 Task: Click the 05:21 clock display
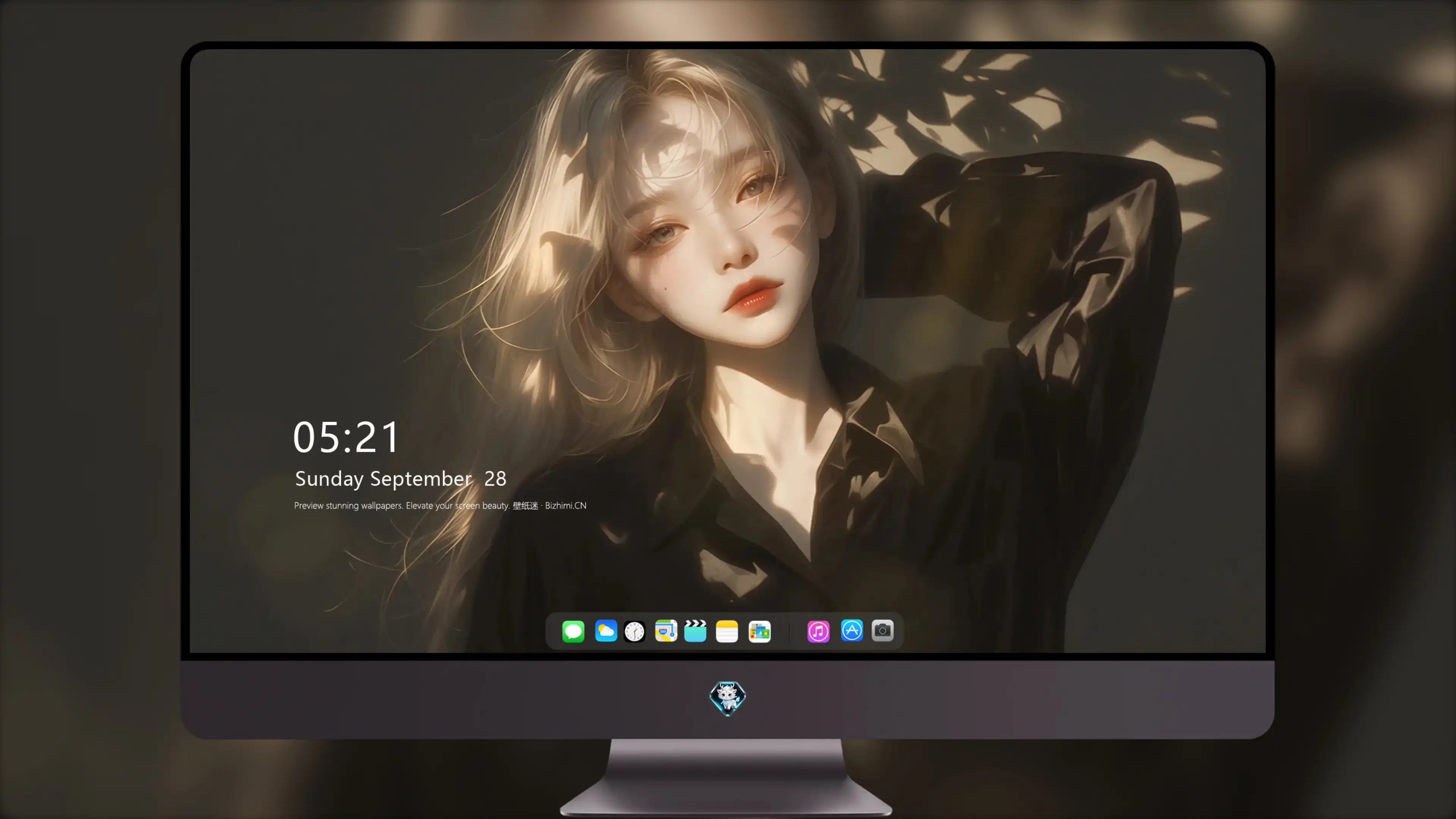pos(346,437)
